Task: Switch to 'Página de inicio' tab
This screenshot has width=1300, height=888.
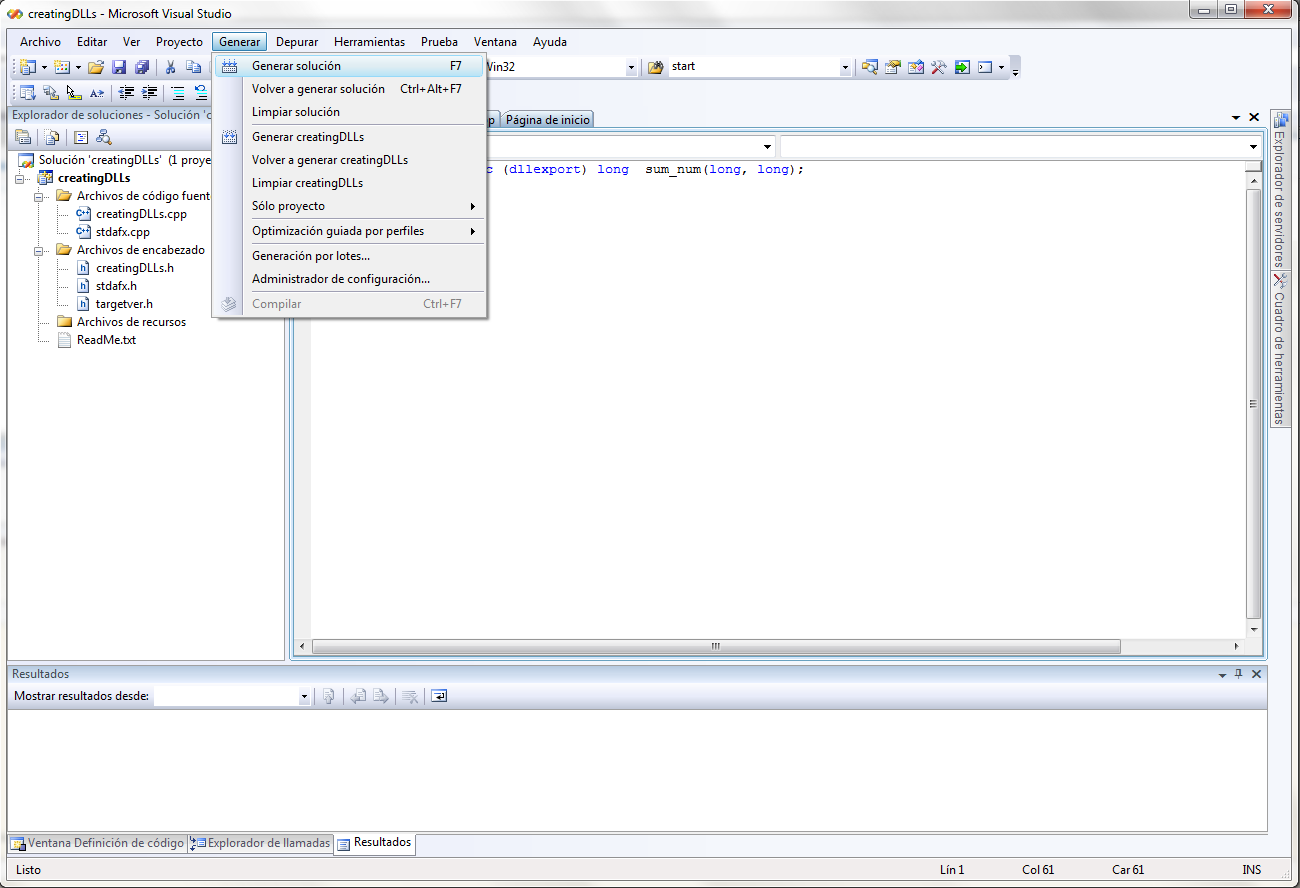Action: click(x=547, y=120)
